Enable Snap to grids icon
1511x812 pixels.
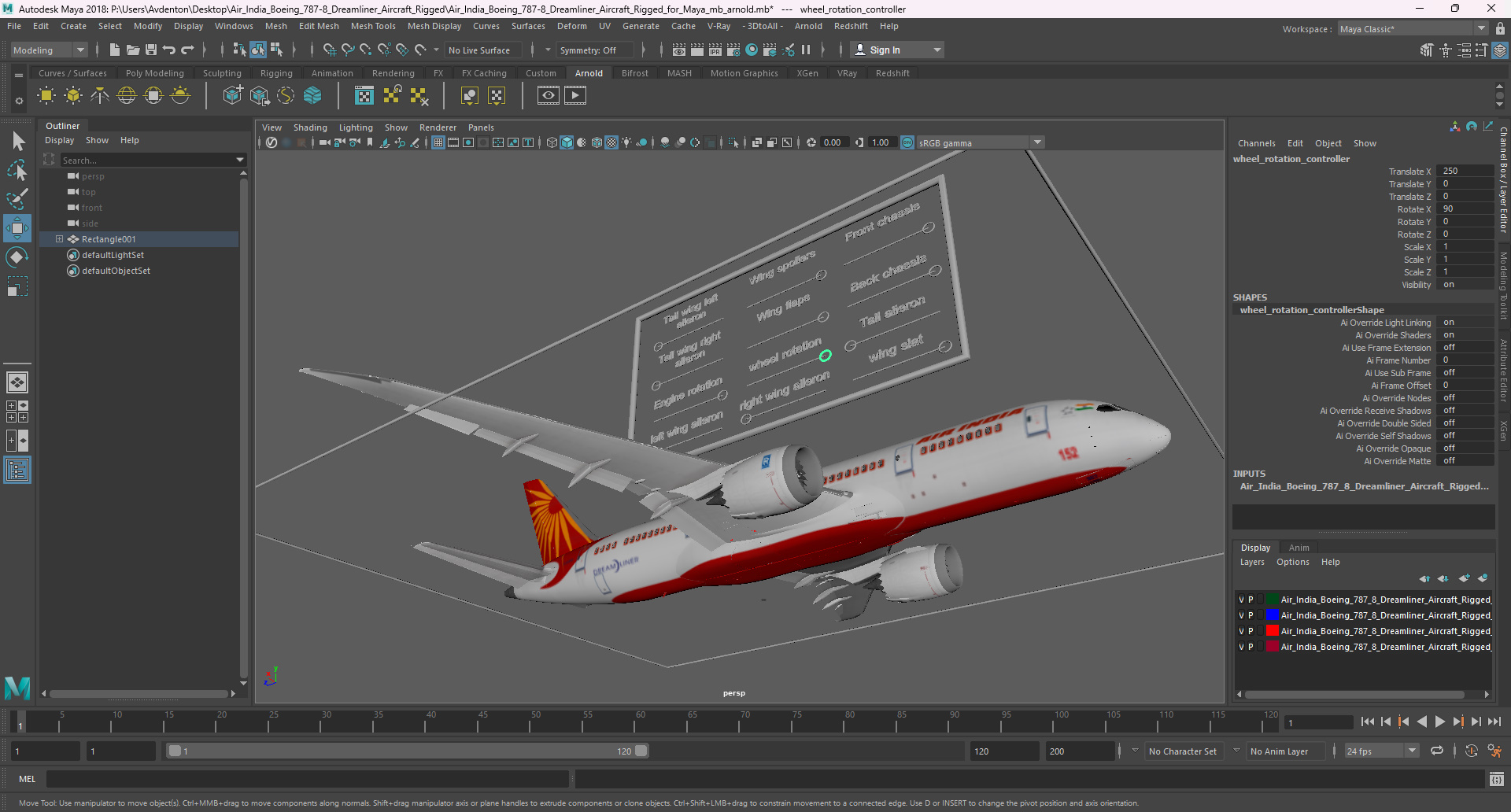click(330, 50)
